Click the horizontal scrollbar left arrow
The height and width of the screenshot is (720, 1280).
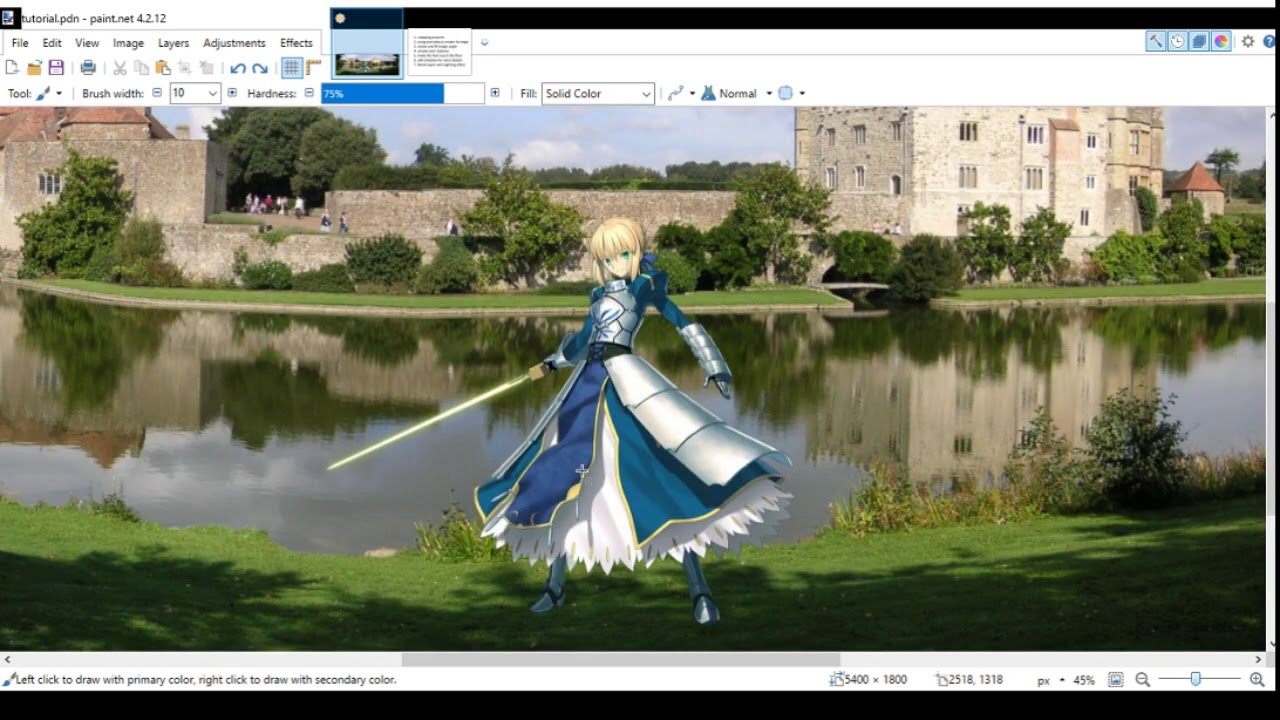coord(7,659)
